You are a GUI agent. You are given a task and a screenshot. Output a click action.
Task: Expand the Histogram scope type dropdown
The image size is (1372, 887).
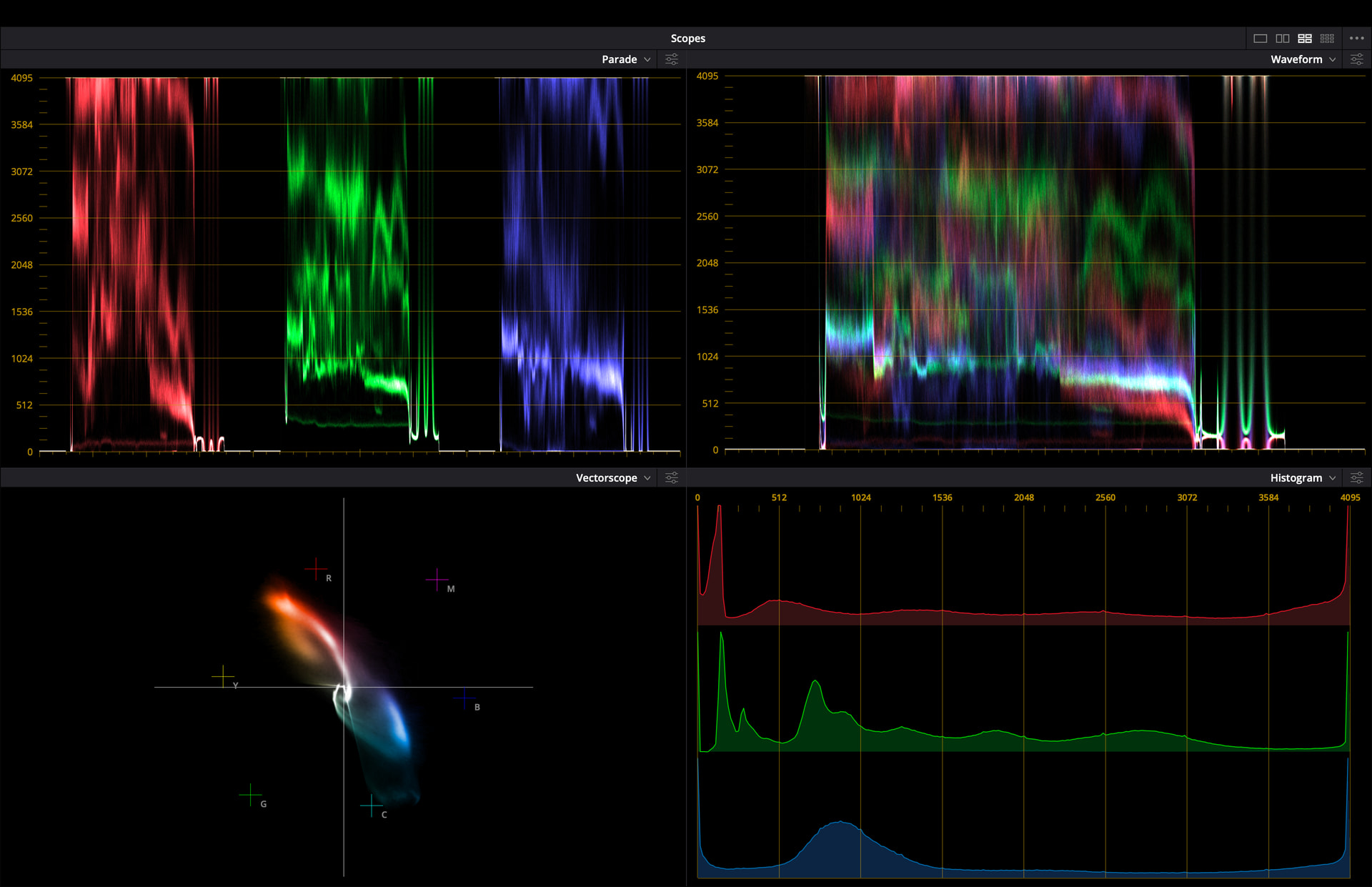[1333, 477]
